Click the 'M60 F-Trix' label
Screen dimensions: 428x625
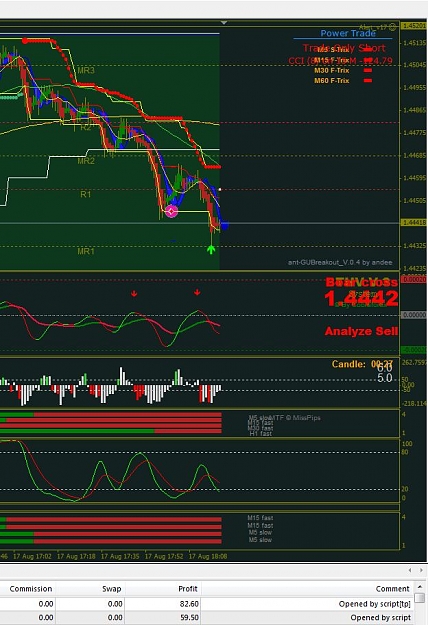coord(332,81)
